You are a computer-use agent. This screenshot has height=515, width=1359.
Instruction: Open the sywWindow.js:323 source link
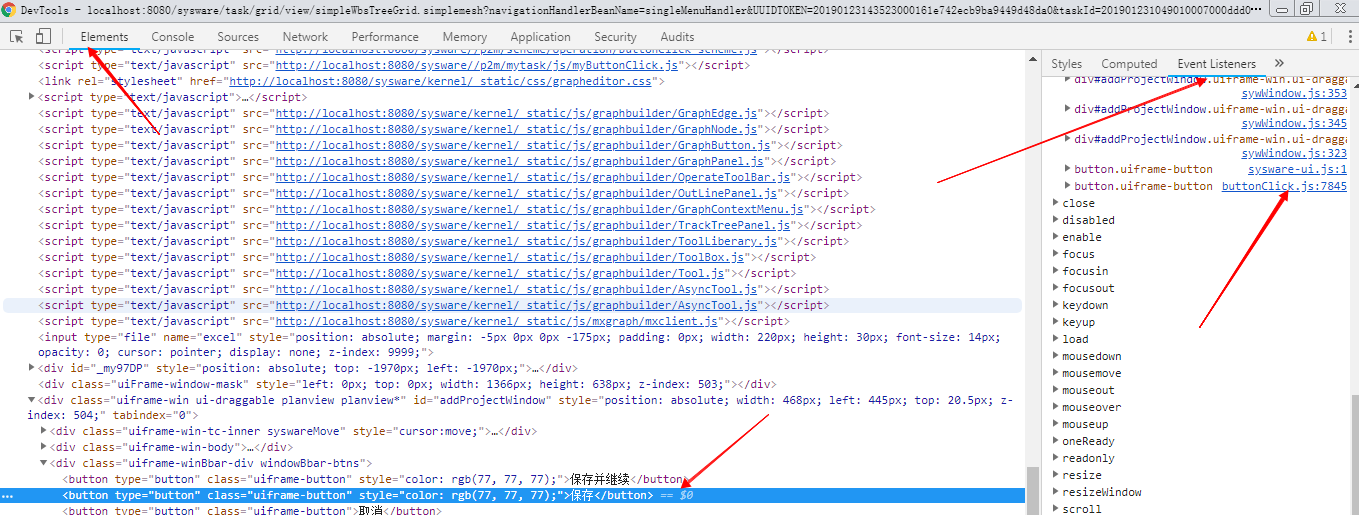tap(1294, 155)
